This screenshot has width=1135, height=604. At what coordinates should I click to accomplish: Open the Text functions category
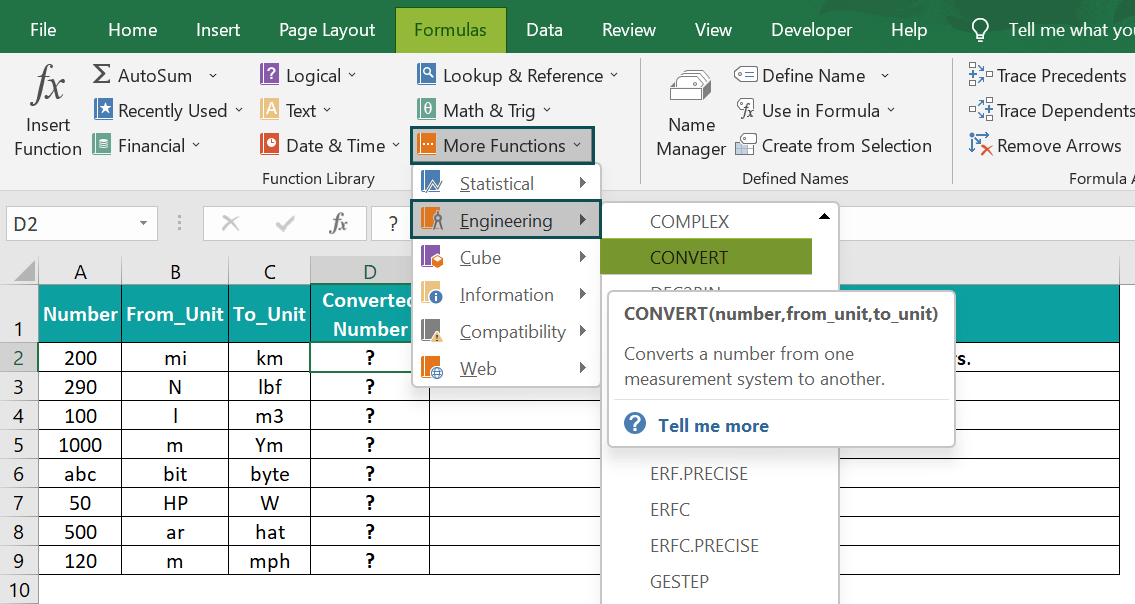[268, 109]
